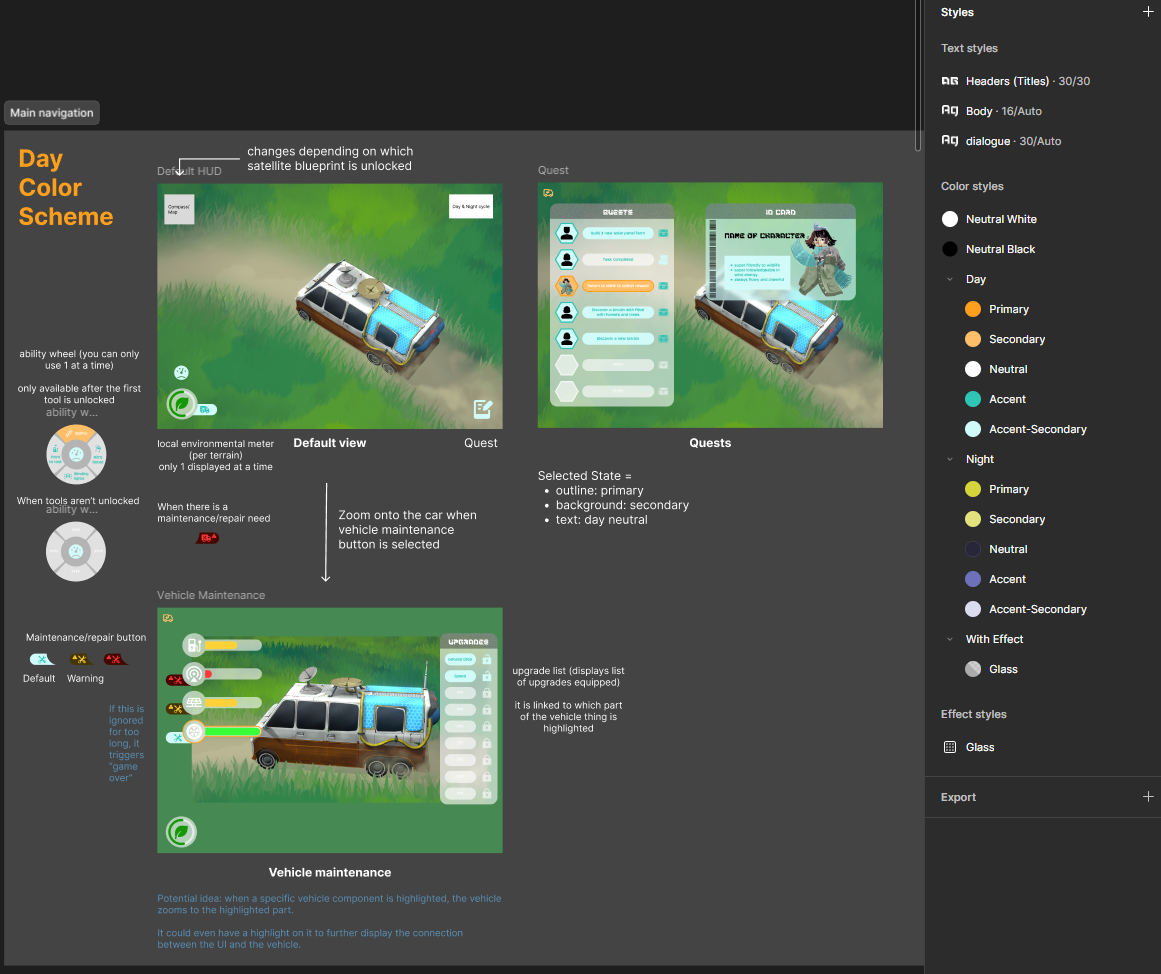Select the Body text style
The height and width of the screenshot is (974, 1161).
tap(979, 111)
